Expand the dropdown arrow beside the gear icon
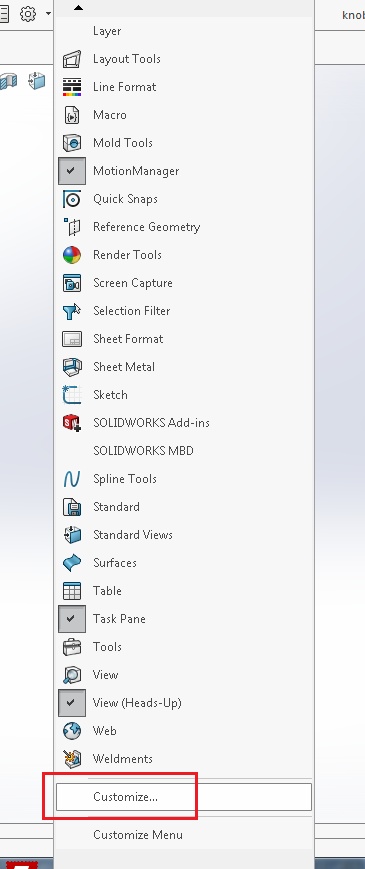The height and width of the screenshot is (869, 365). (x=49, y=13)
